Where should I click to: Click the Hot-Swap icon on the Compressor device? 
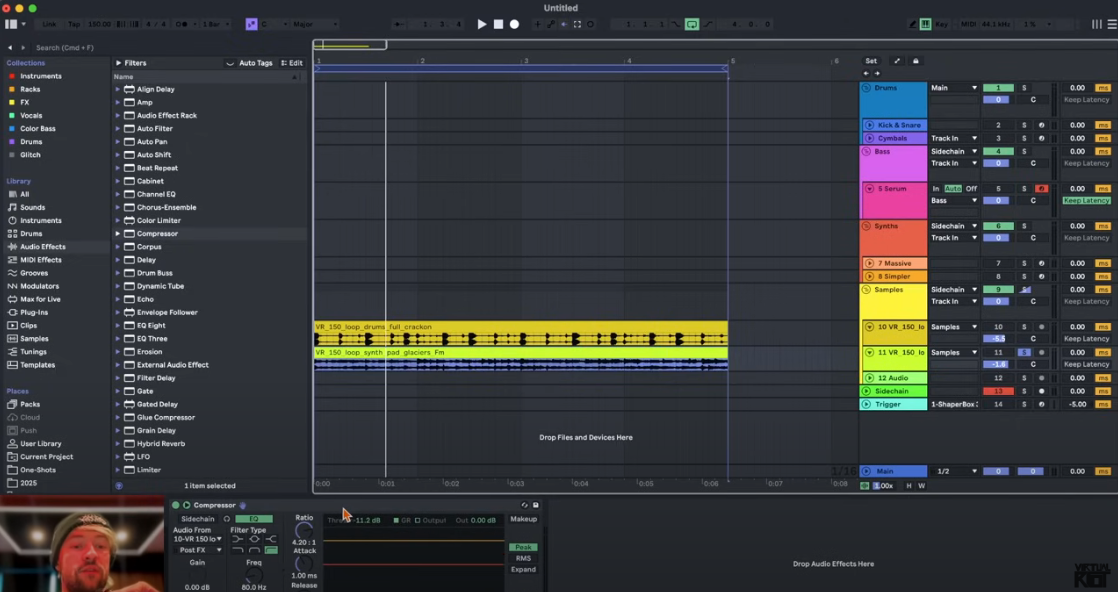tap(523, 505)
